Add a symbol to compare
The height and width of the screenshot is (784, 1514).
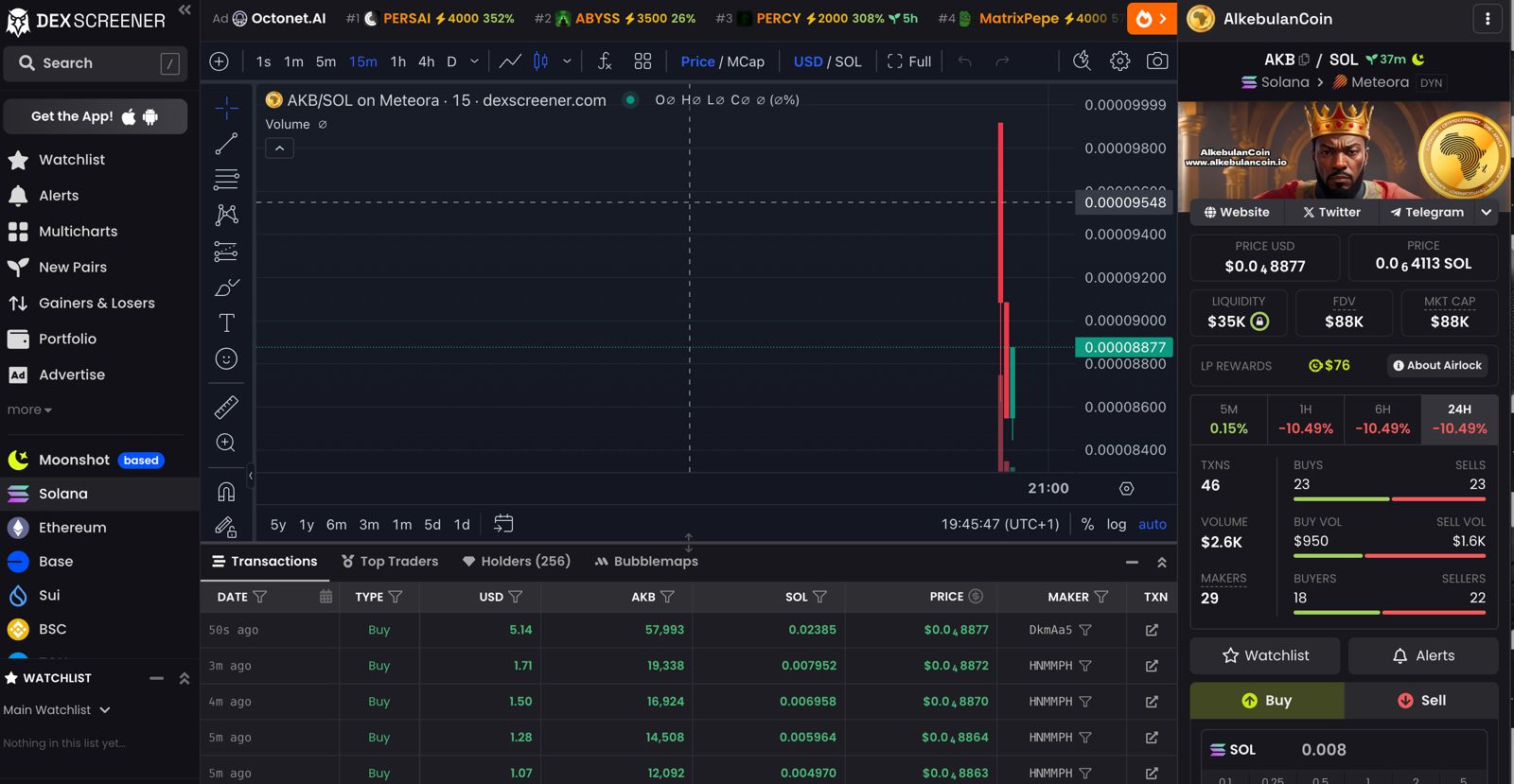219,61
